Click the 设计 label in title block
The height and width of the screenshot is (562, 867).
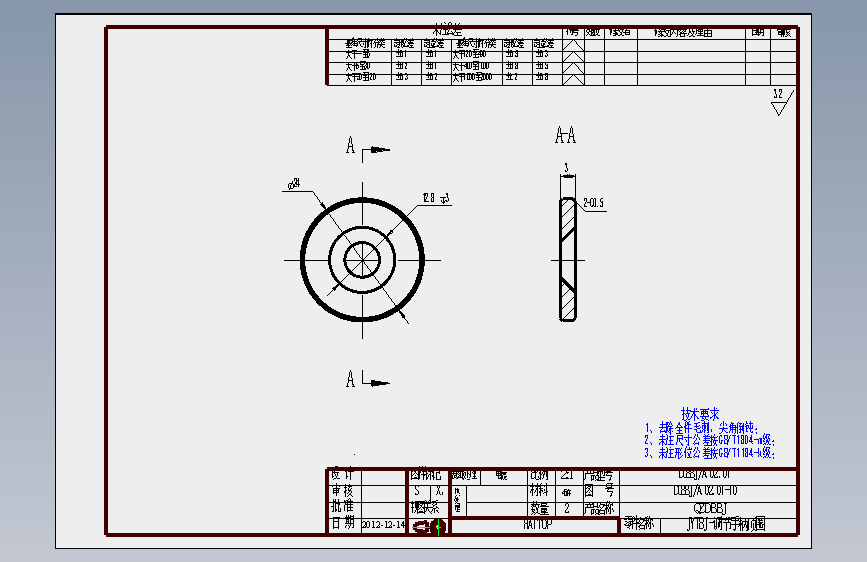[x=342, y=476]
